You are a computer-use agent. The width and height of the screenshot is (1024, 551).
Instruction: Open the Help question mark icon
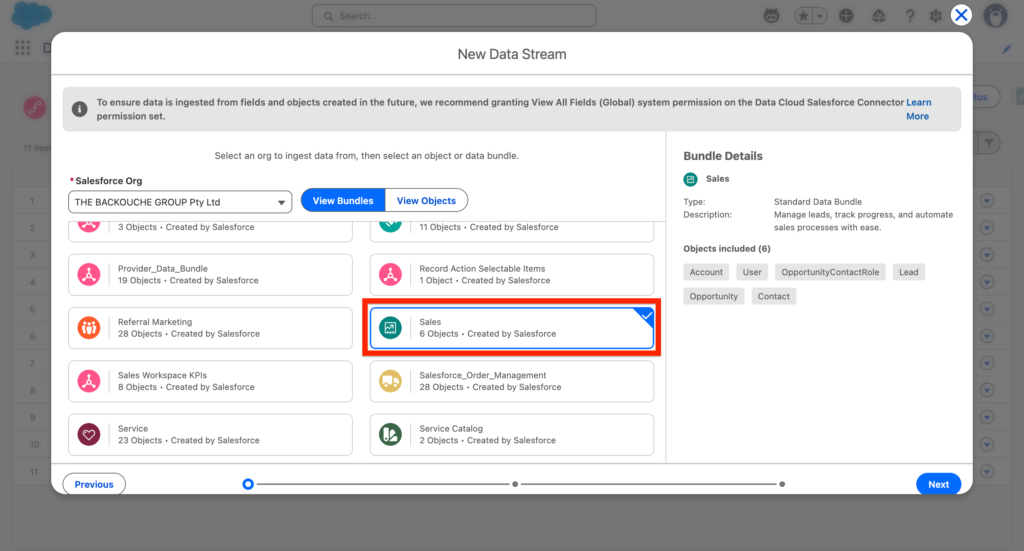click(x=910, y=16)
